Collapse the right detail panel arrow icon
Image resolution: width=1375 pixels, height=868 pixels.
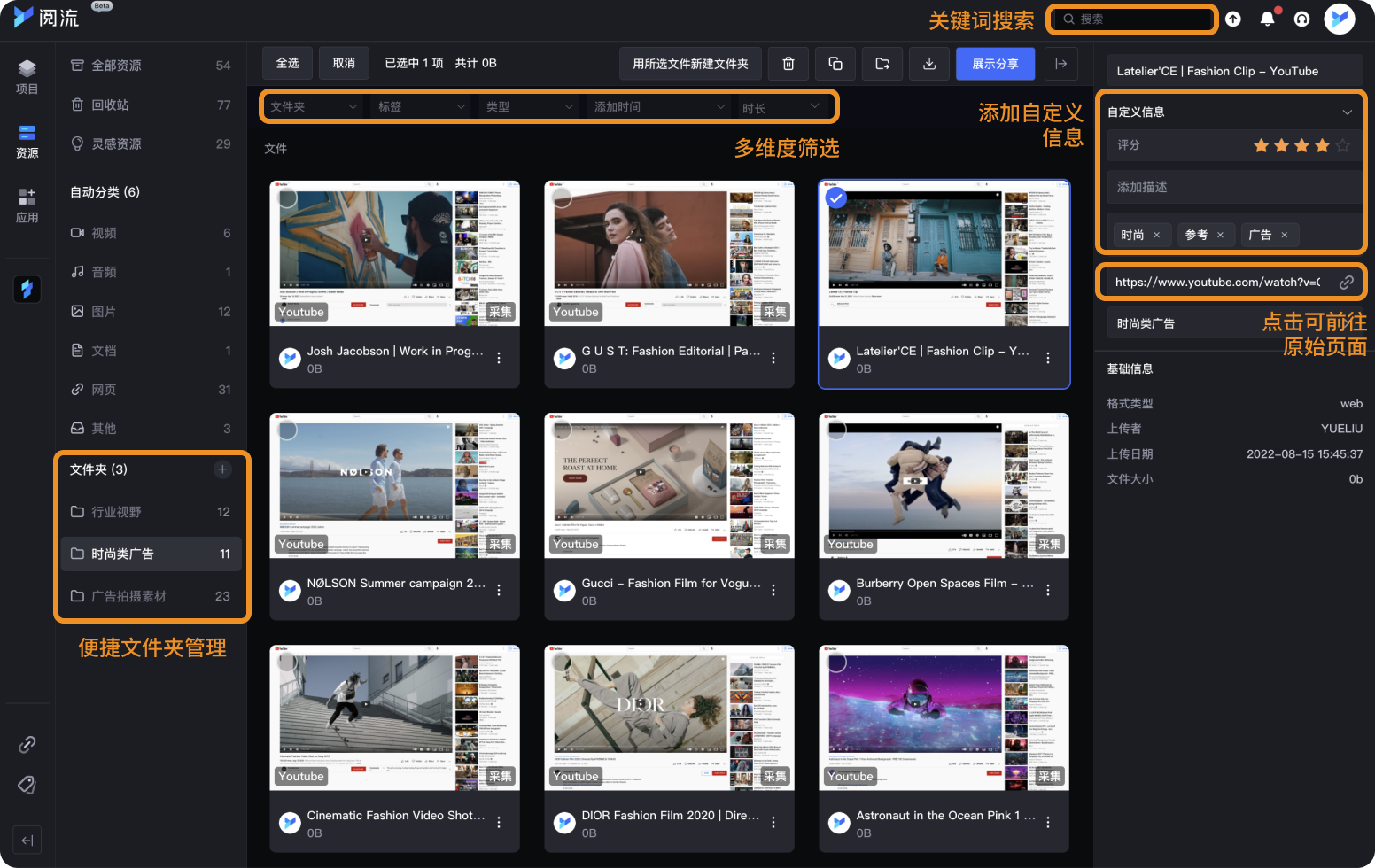pyautogui.click(x=1060, y=64)
